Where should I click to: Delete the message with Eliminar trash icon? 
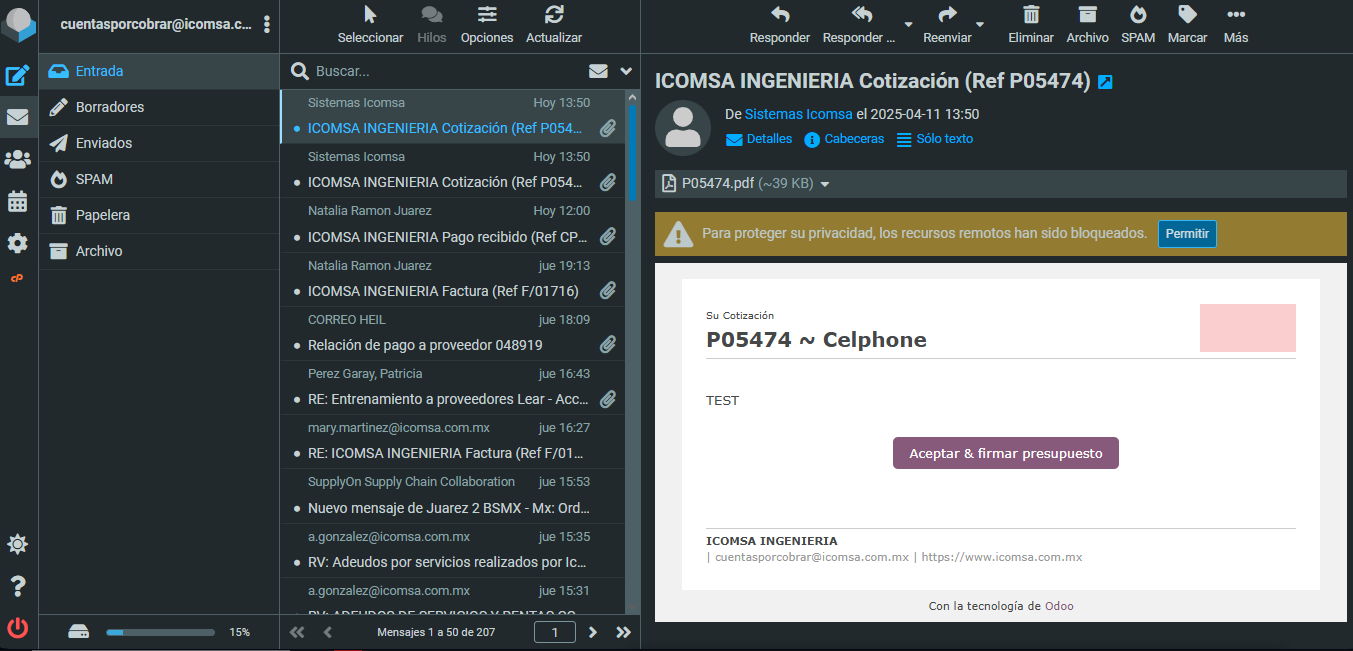pos(1031,26)
